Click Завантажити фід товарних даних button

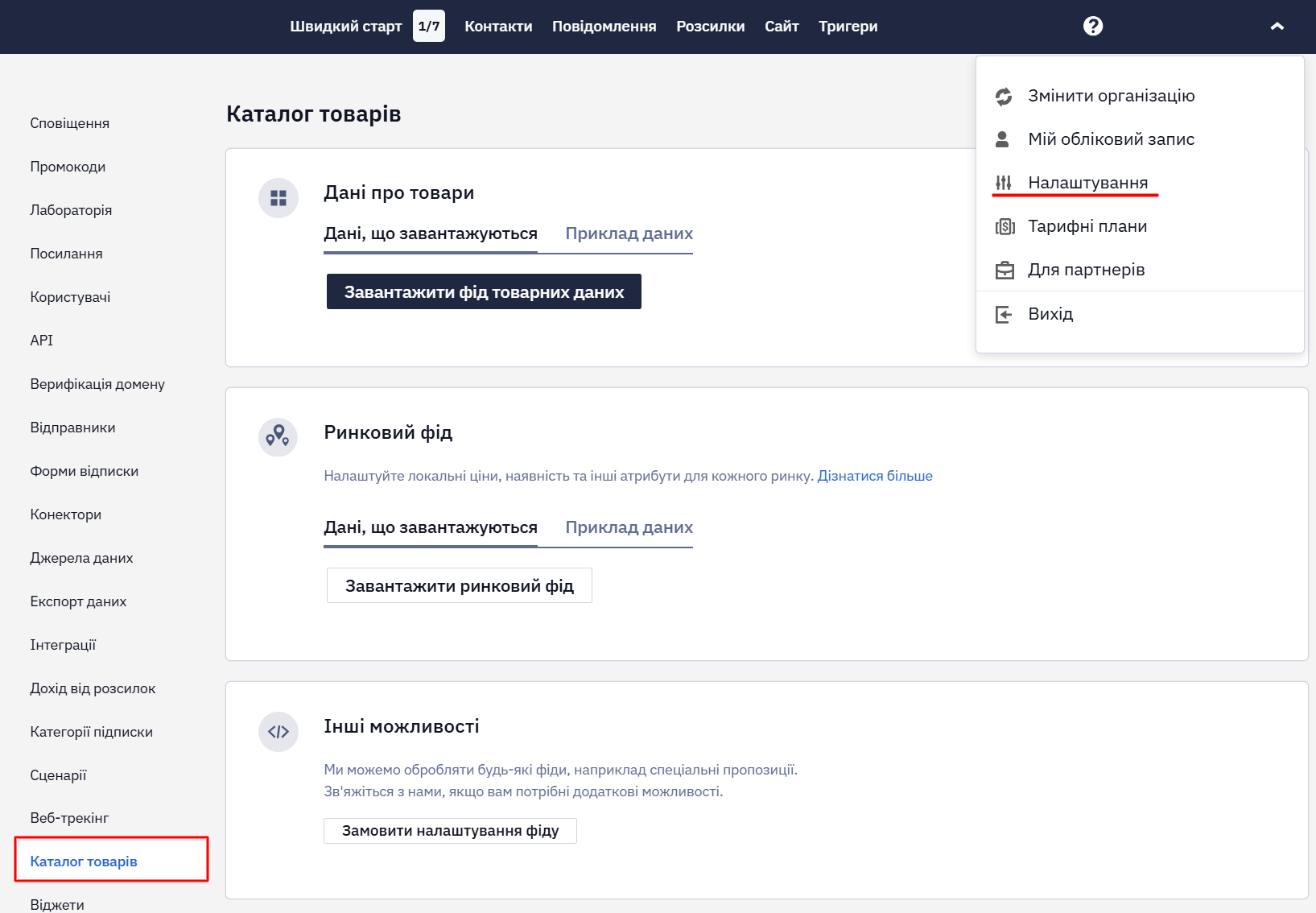(484, 291)
